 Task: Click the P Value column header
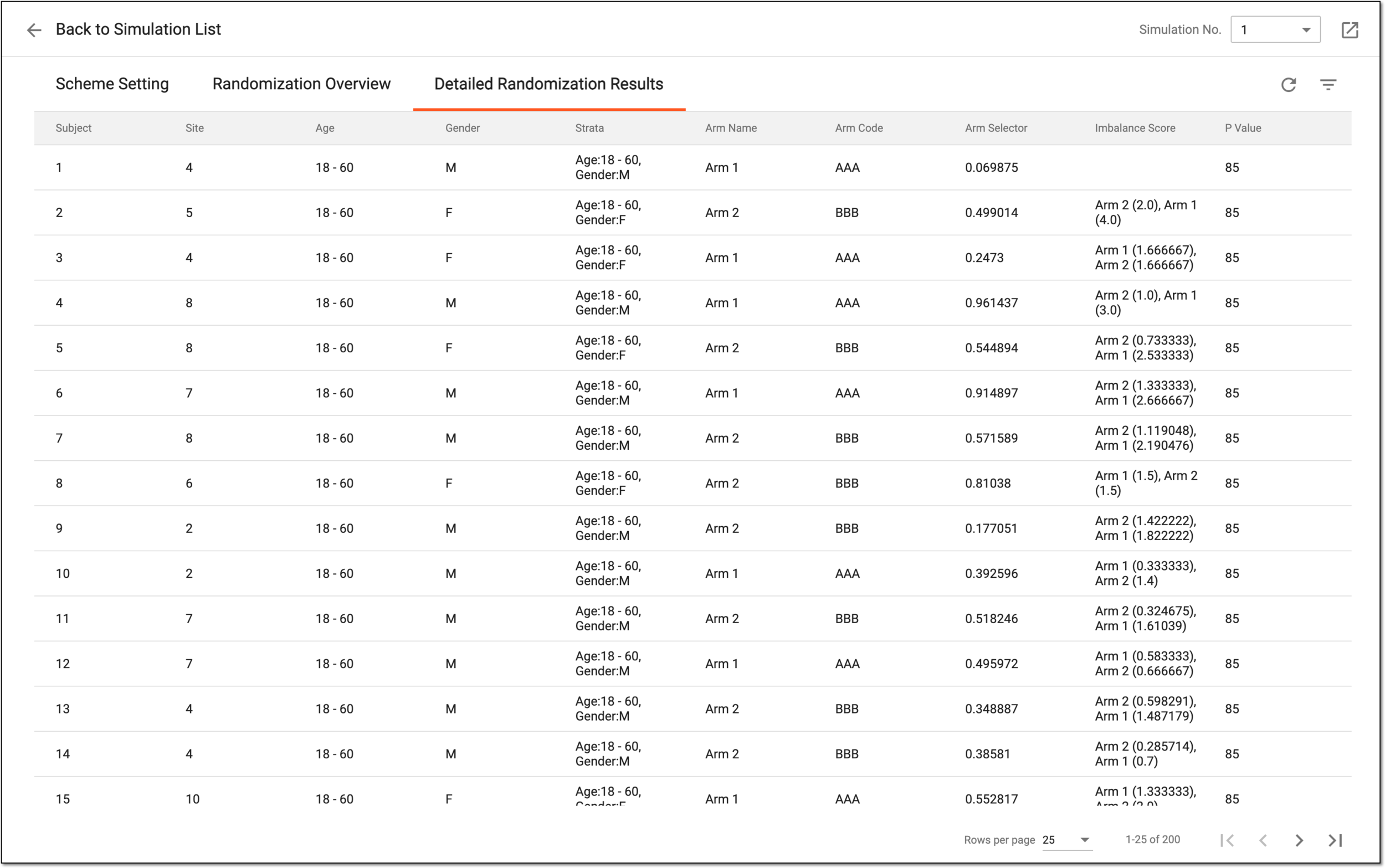pos(1243,128)
